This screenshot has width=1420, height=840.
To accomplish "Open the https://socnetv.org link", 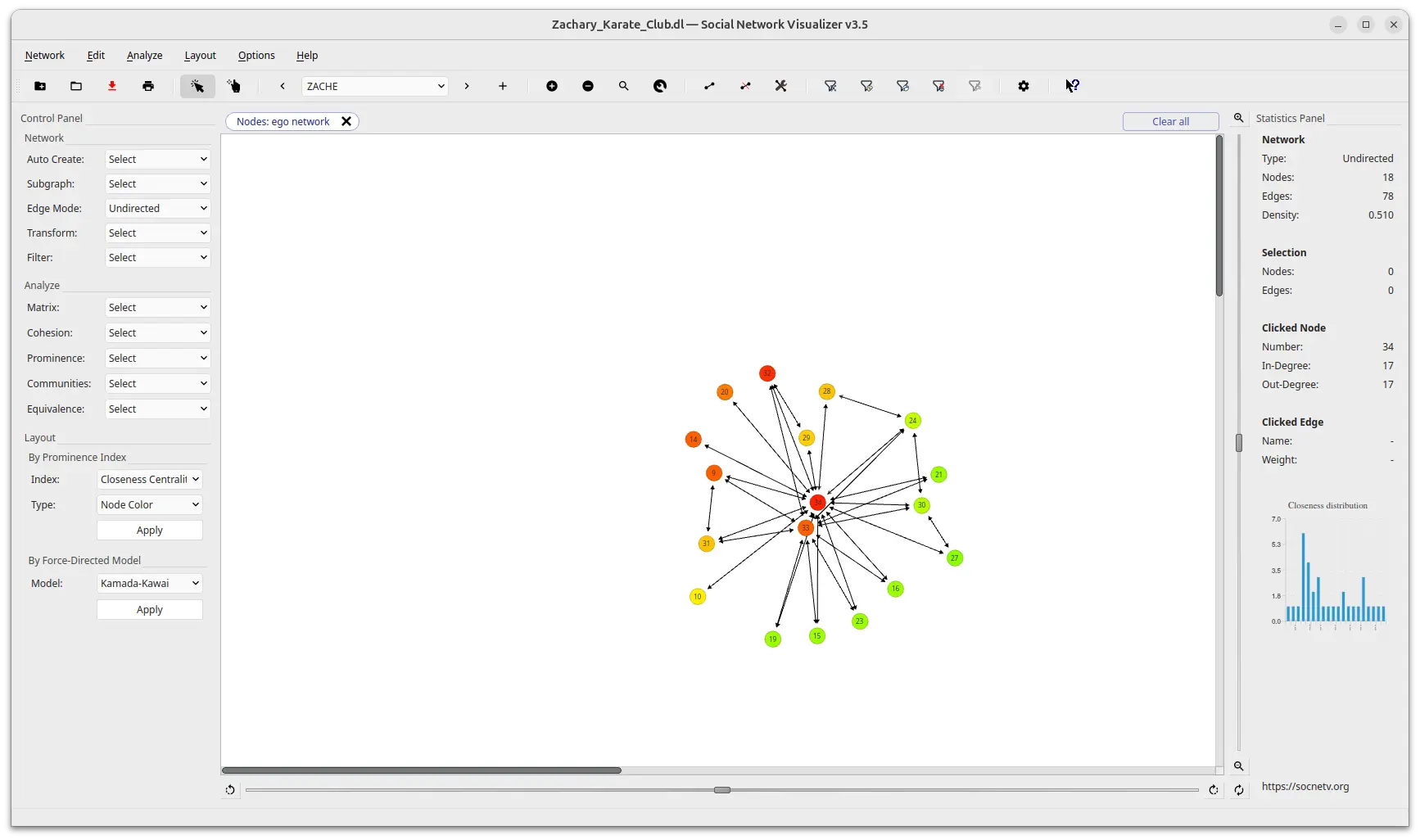I will point(1305,787).
